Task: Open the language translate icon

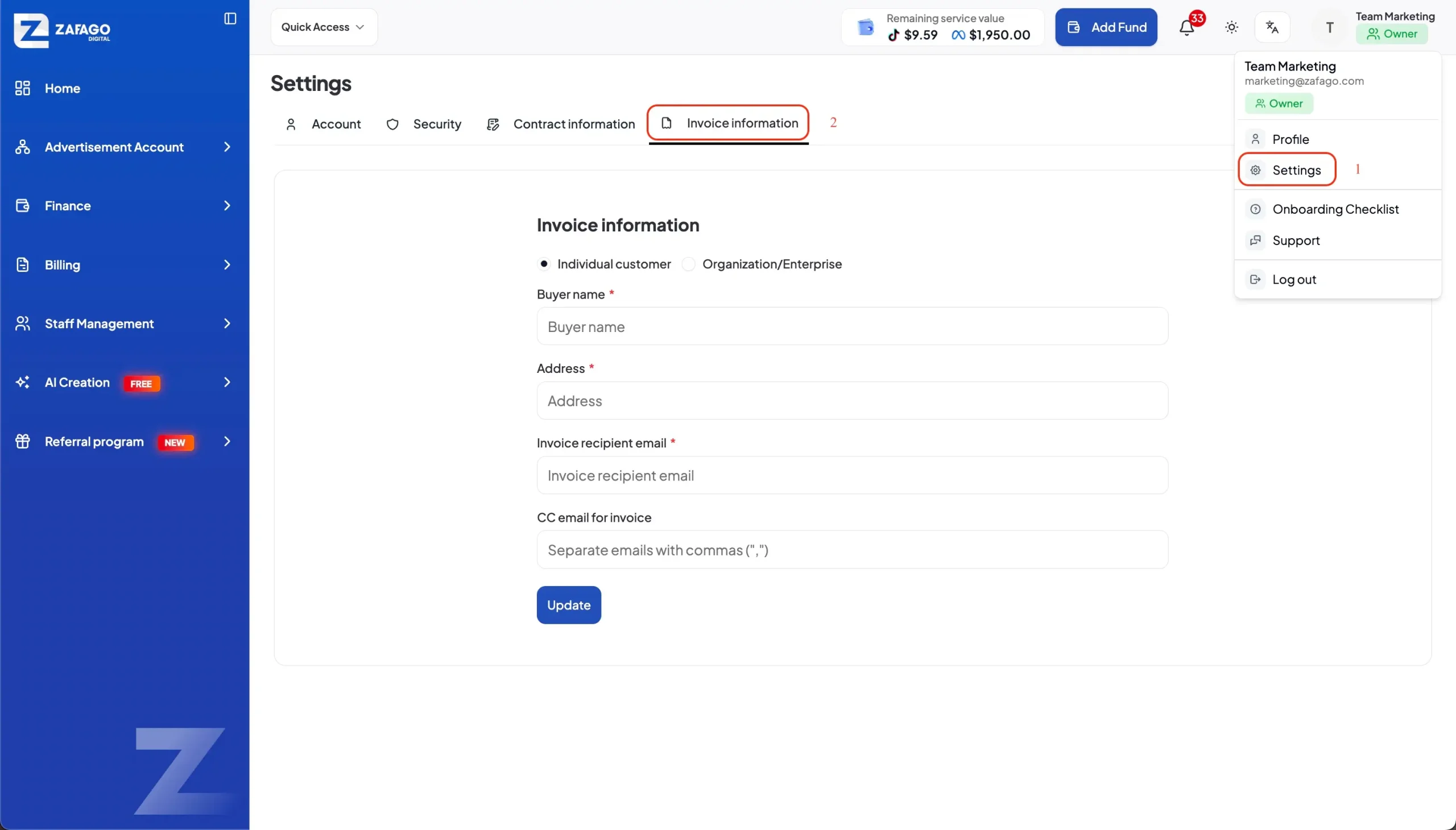Action: point(1272,27)
